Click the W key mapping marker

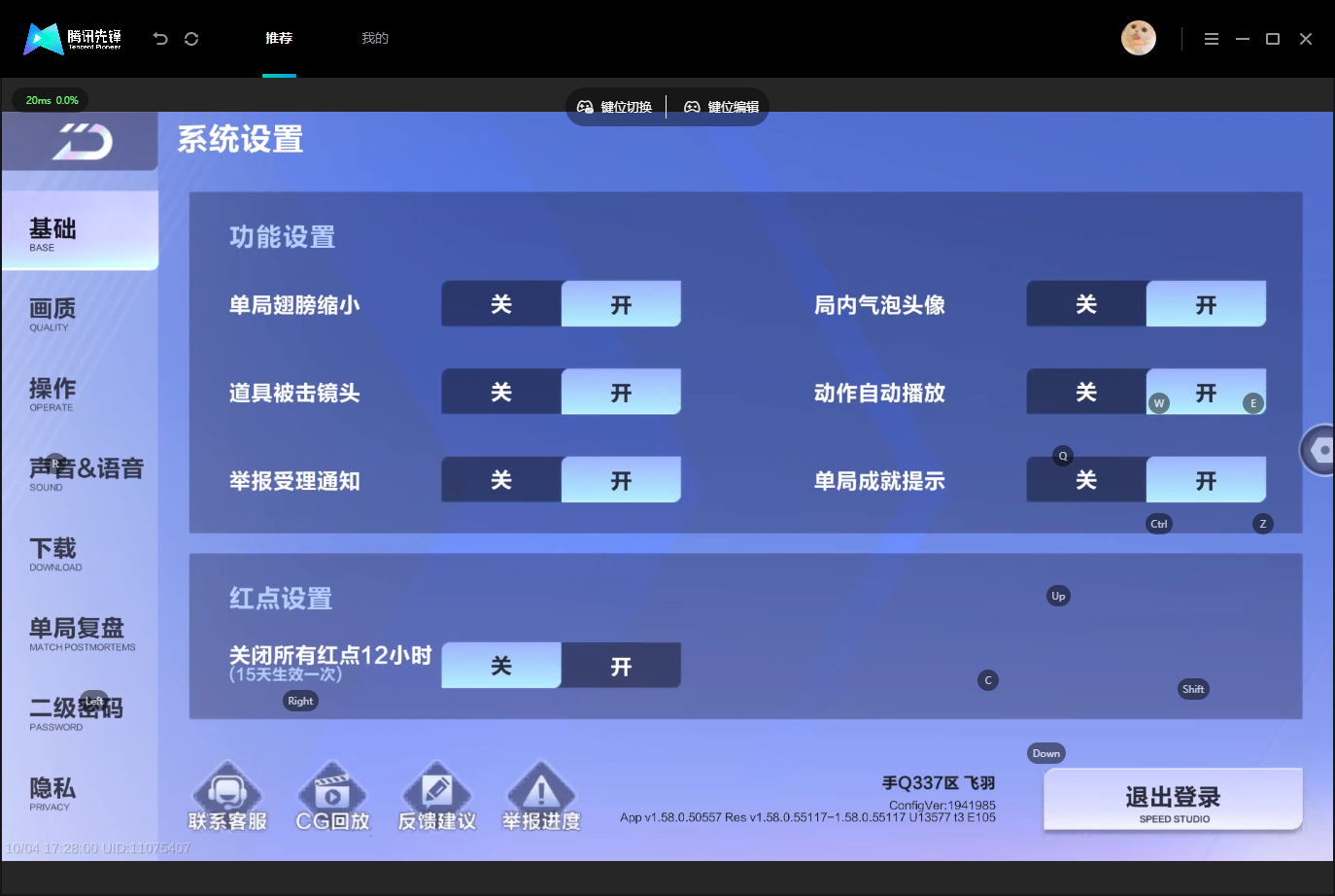point(1158,403)
